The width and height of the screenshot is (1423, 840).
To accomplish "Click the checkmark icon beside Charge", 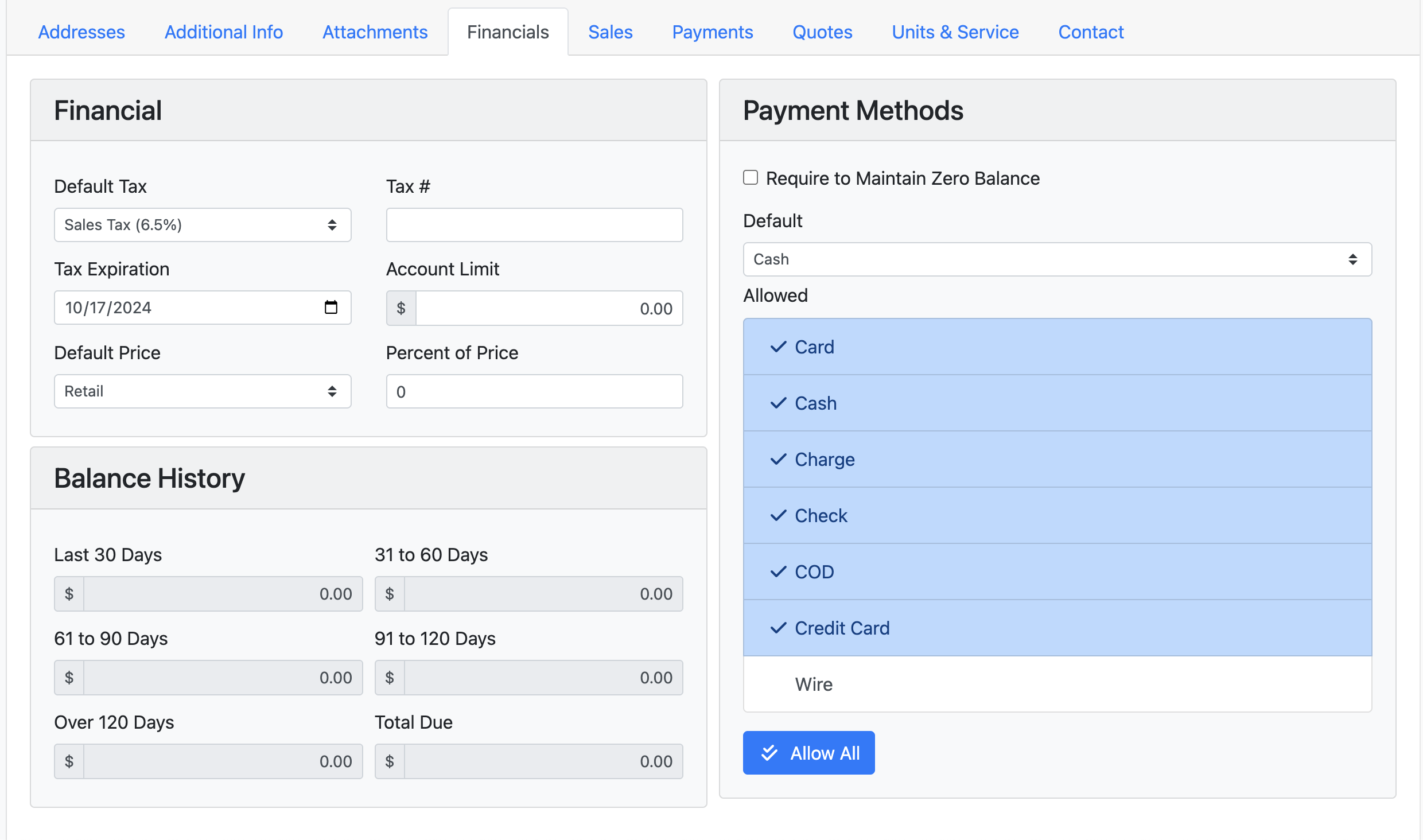I will (x=778, y=460).
